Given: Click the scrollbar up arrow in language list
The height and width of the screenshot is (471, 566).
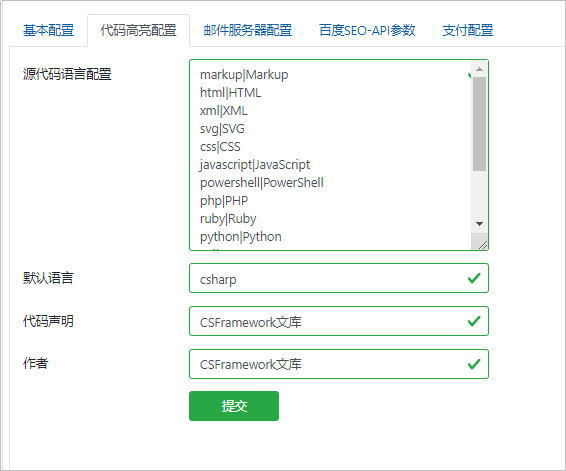Looking at the screenshot, I should point(479,69).
